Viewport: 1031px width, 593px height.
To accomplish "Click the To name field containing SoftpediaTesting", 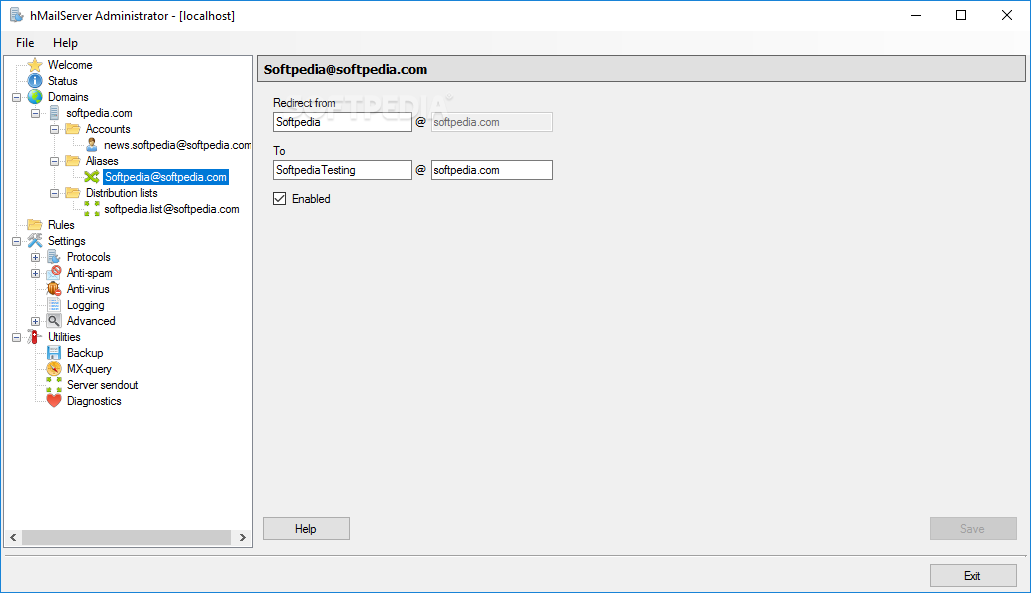I will 342,170.
